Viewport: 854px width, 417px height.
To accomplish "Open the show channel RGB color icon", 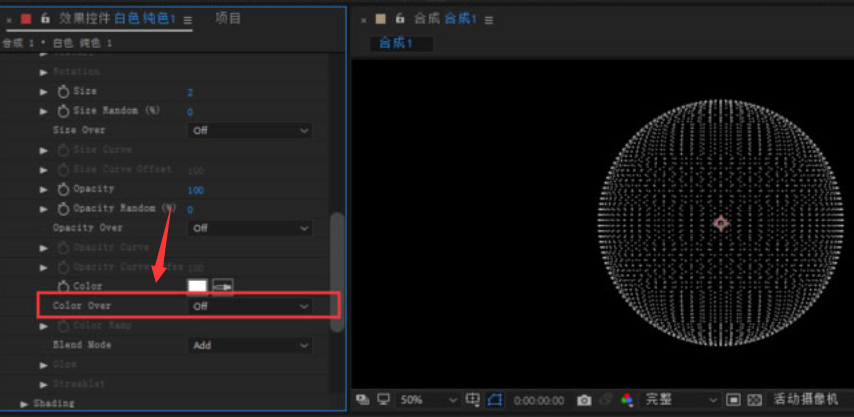I will tap(627, 400).
